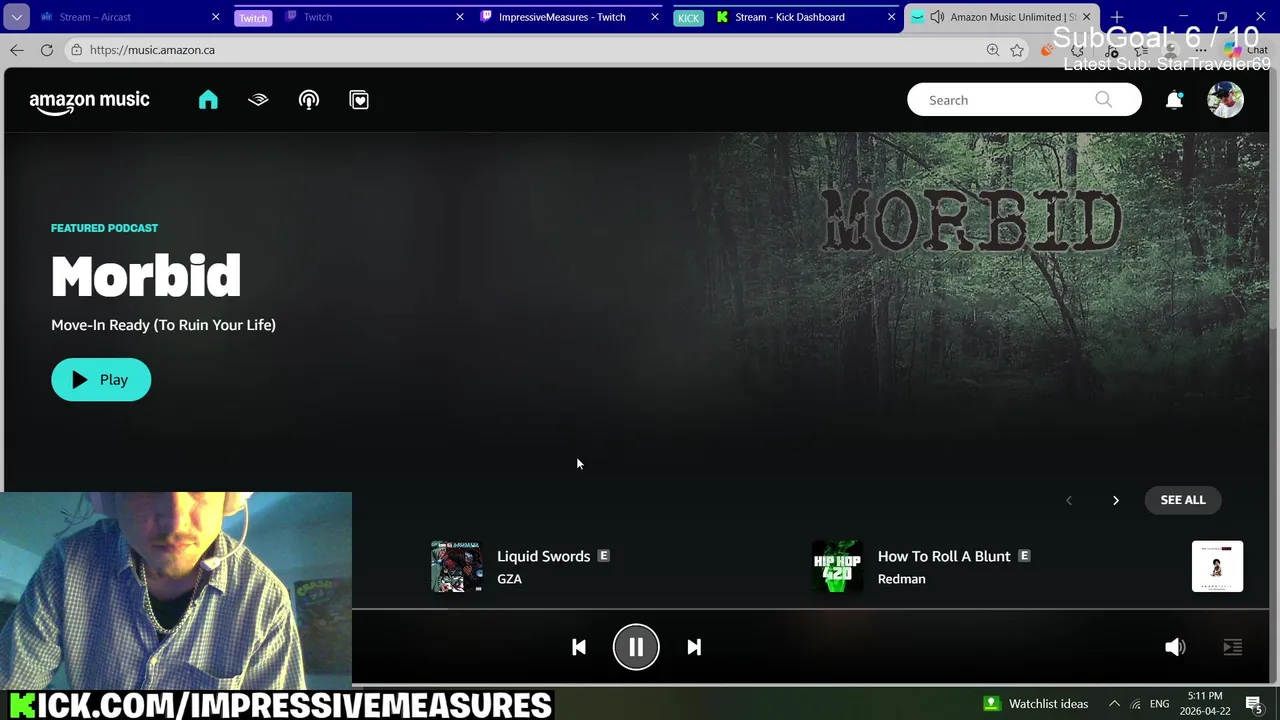
Task: Open Copilot Chat in browser toolbar
Action: point(1245,50)
